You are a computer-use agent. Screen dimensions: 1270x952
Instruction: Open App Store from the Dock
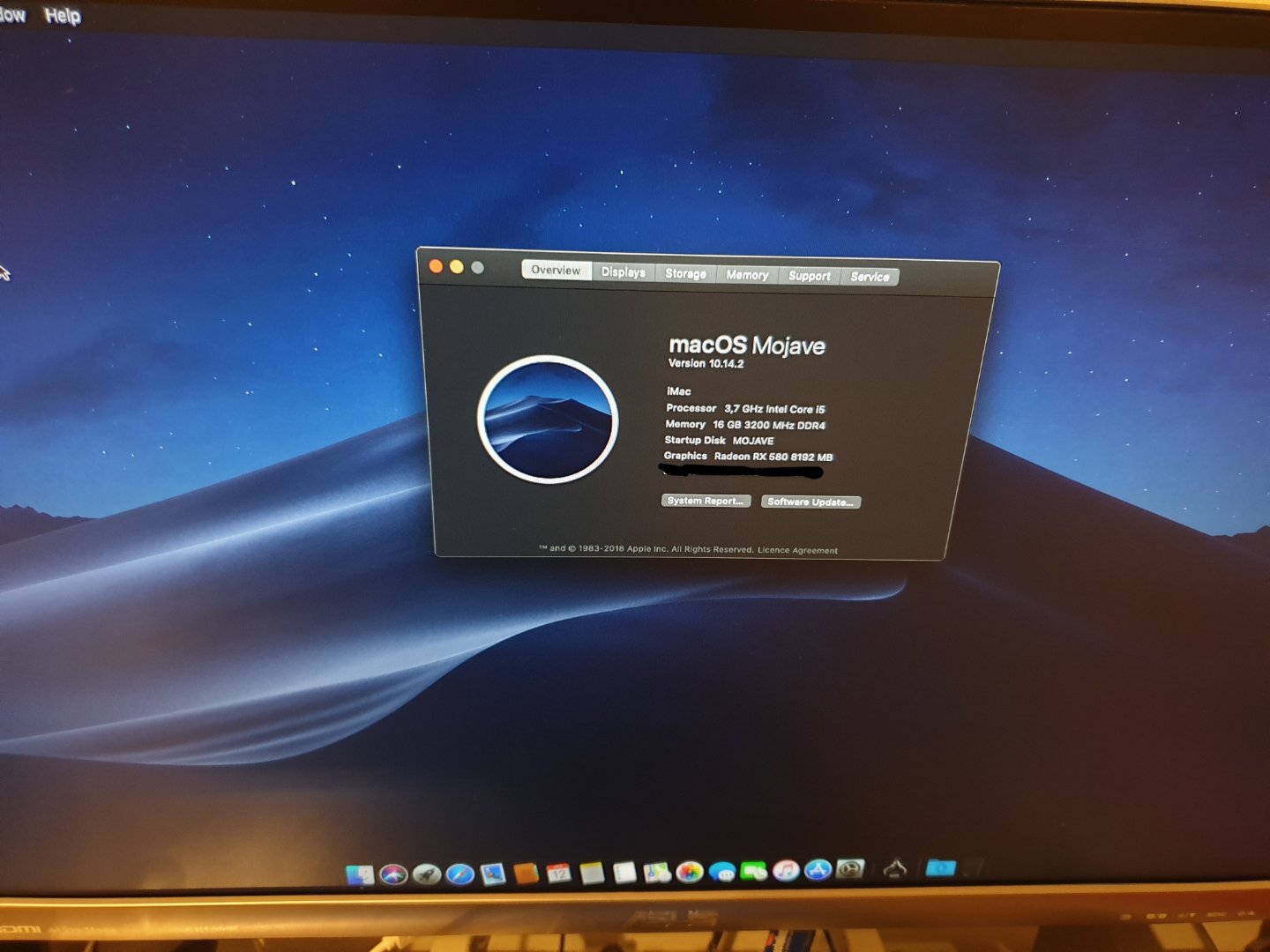point(818,870)
